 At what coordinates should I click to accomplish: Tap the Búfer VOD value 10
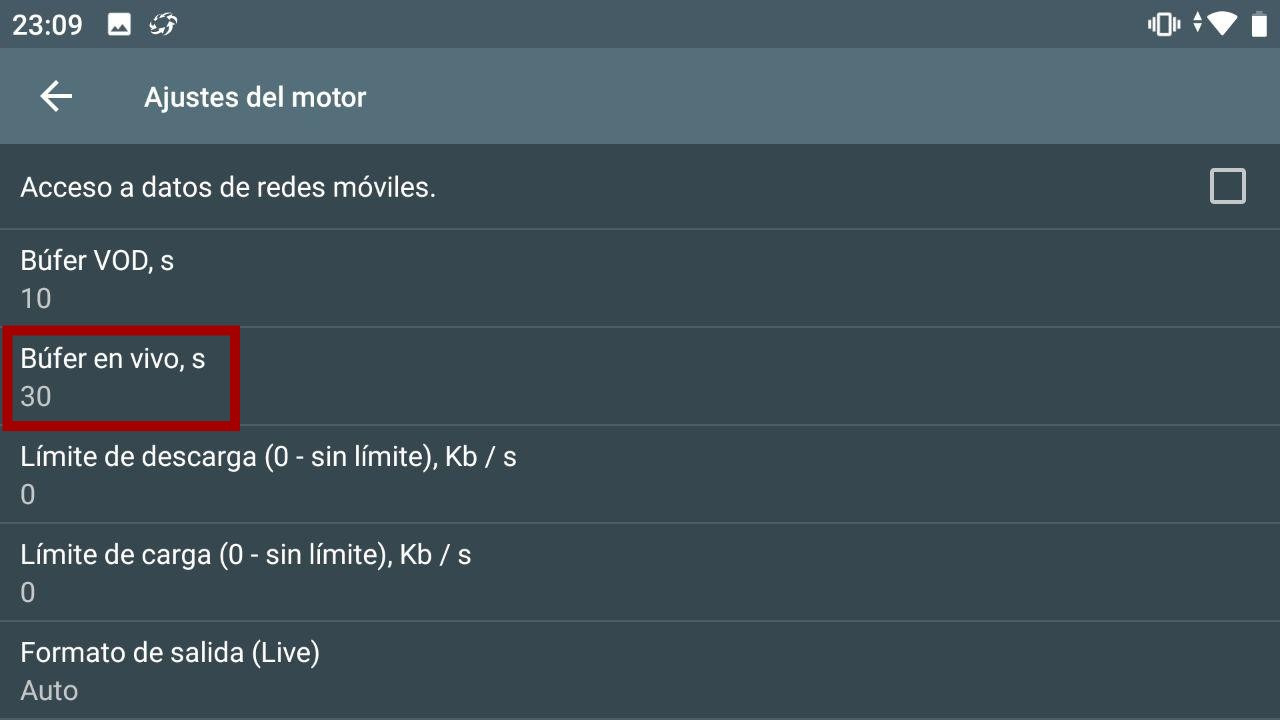(x=36, y=299)
